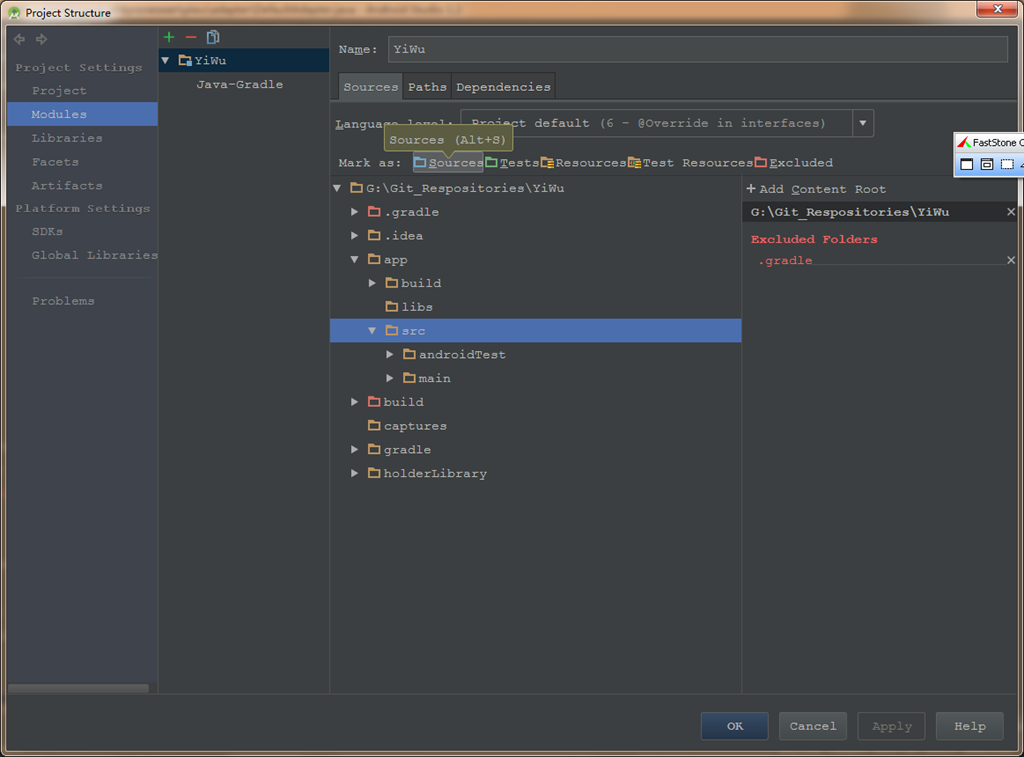This screenshot has width=1024, height=757.
Task: Mark folder as Tests
Action: (x=512, y=163)
